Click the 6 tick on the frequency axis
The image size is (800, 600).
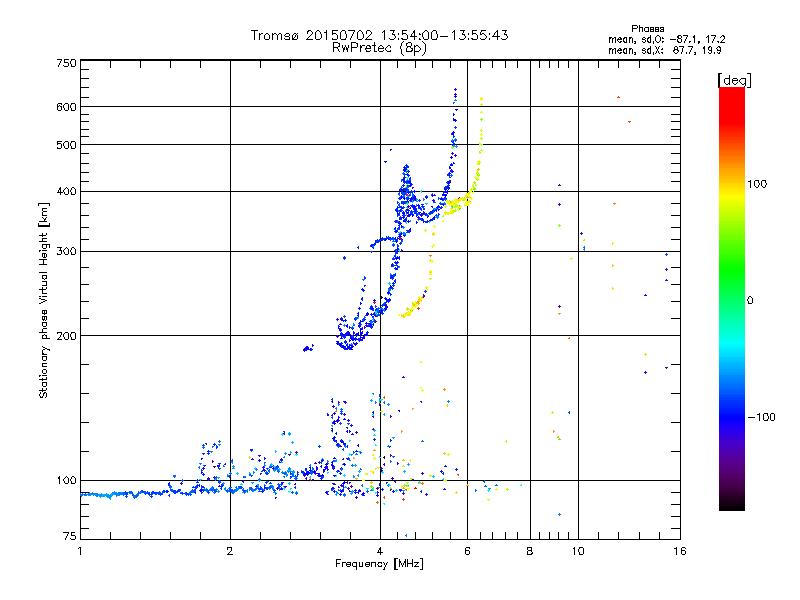(x=468, y=551)
